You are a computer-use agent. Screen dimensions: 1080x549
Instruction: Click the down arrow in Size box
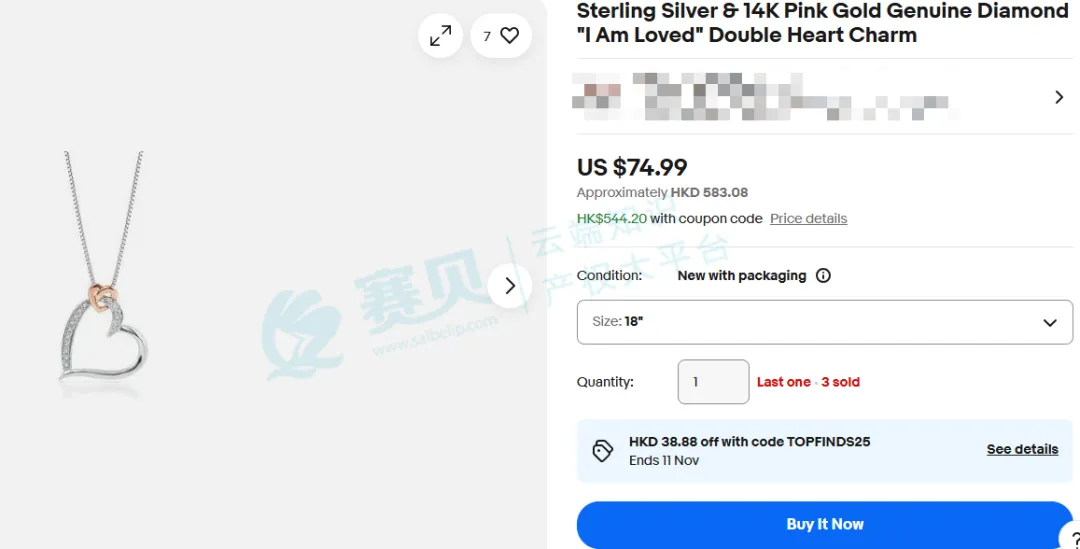click(x=1050, y=322)
